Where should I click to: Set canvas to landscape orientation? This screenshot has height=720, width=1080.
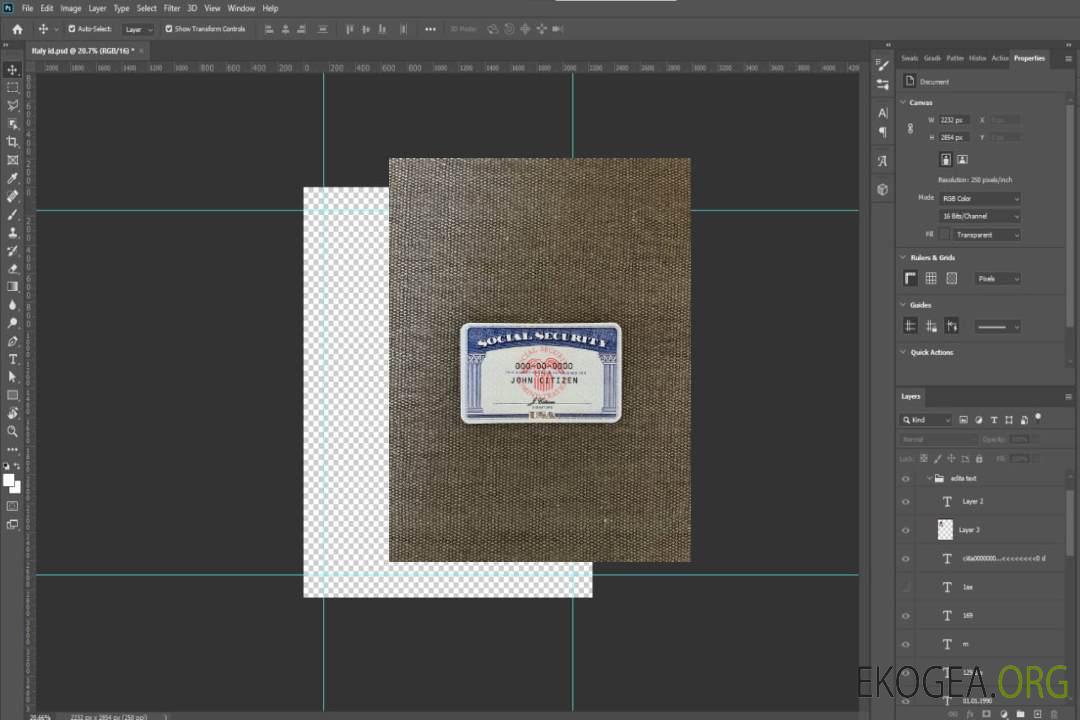(x=962, y=160)
